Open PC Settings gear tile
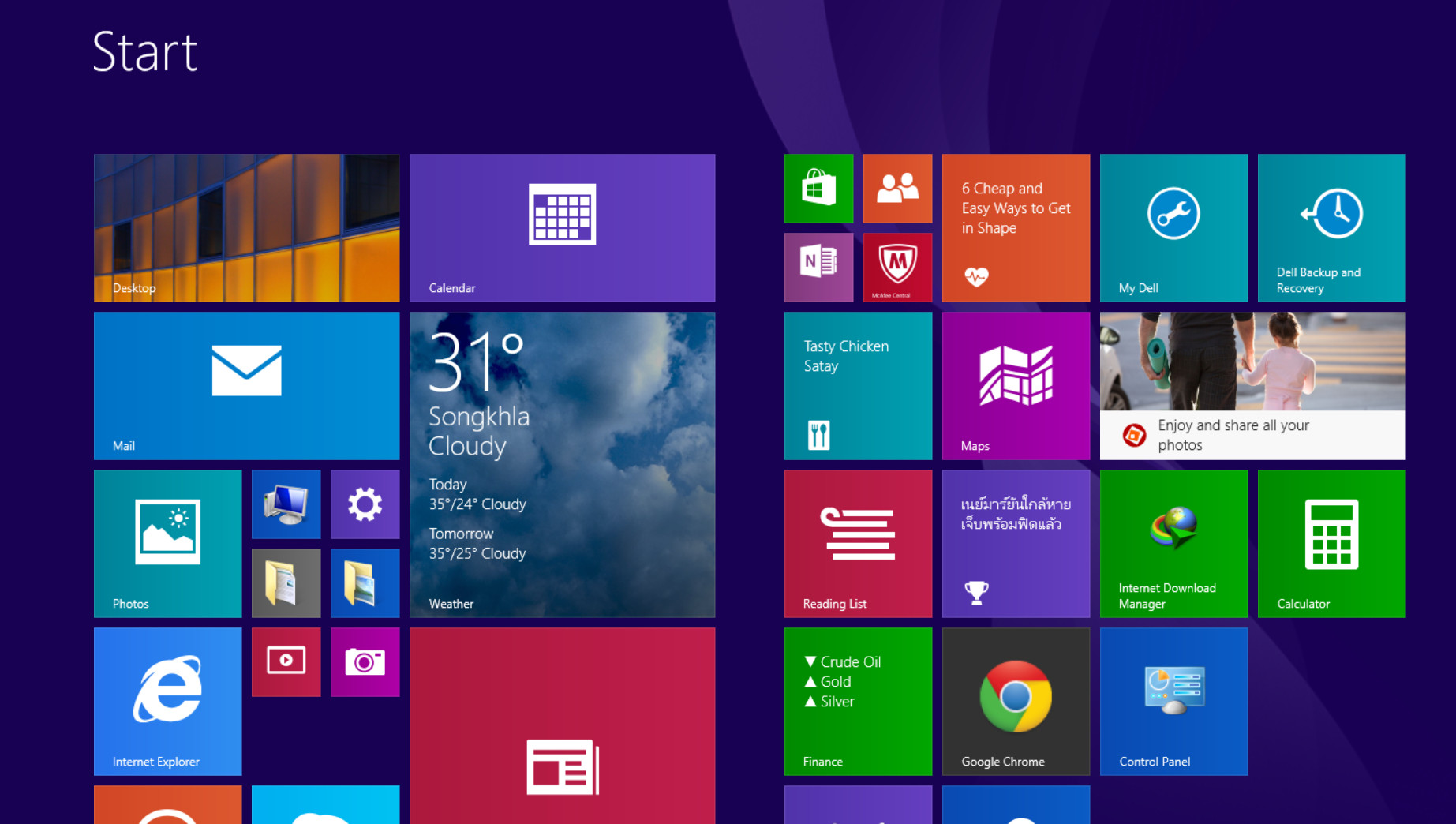The height and width of the screenshot is (824, 1456). click(x=365, y=504)
